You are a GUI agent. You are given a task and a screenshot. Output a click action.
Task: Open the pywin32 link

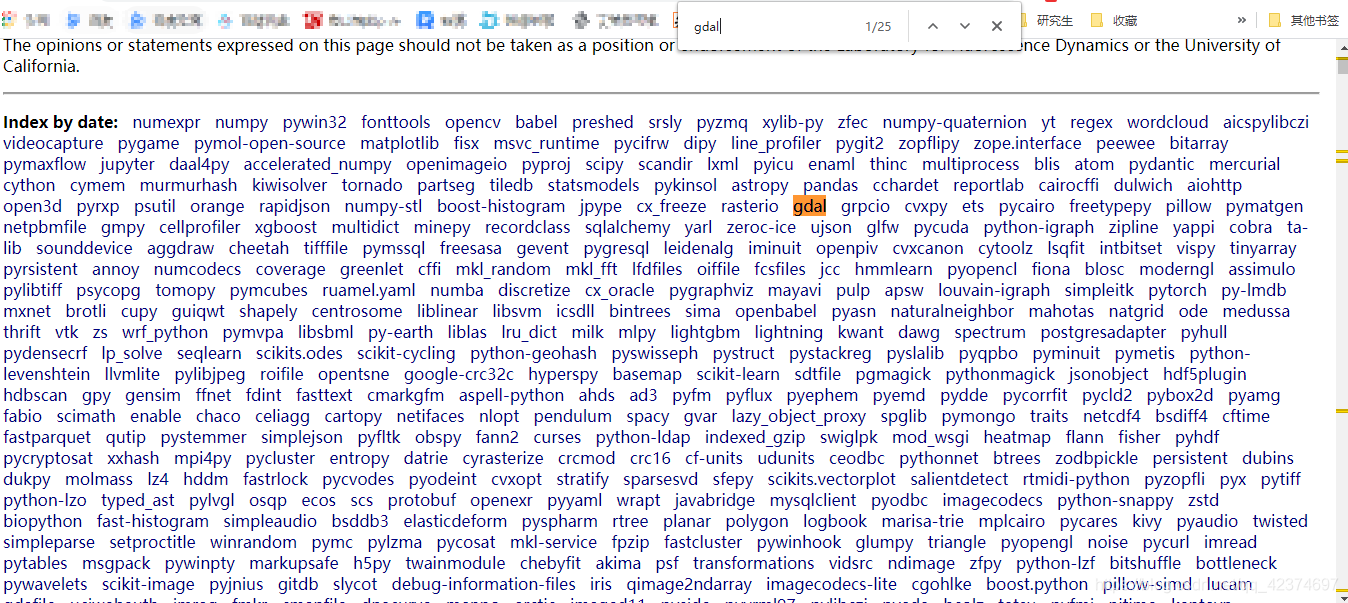click(314, 122)
